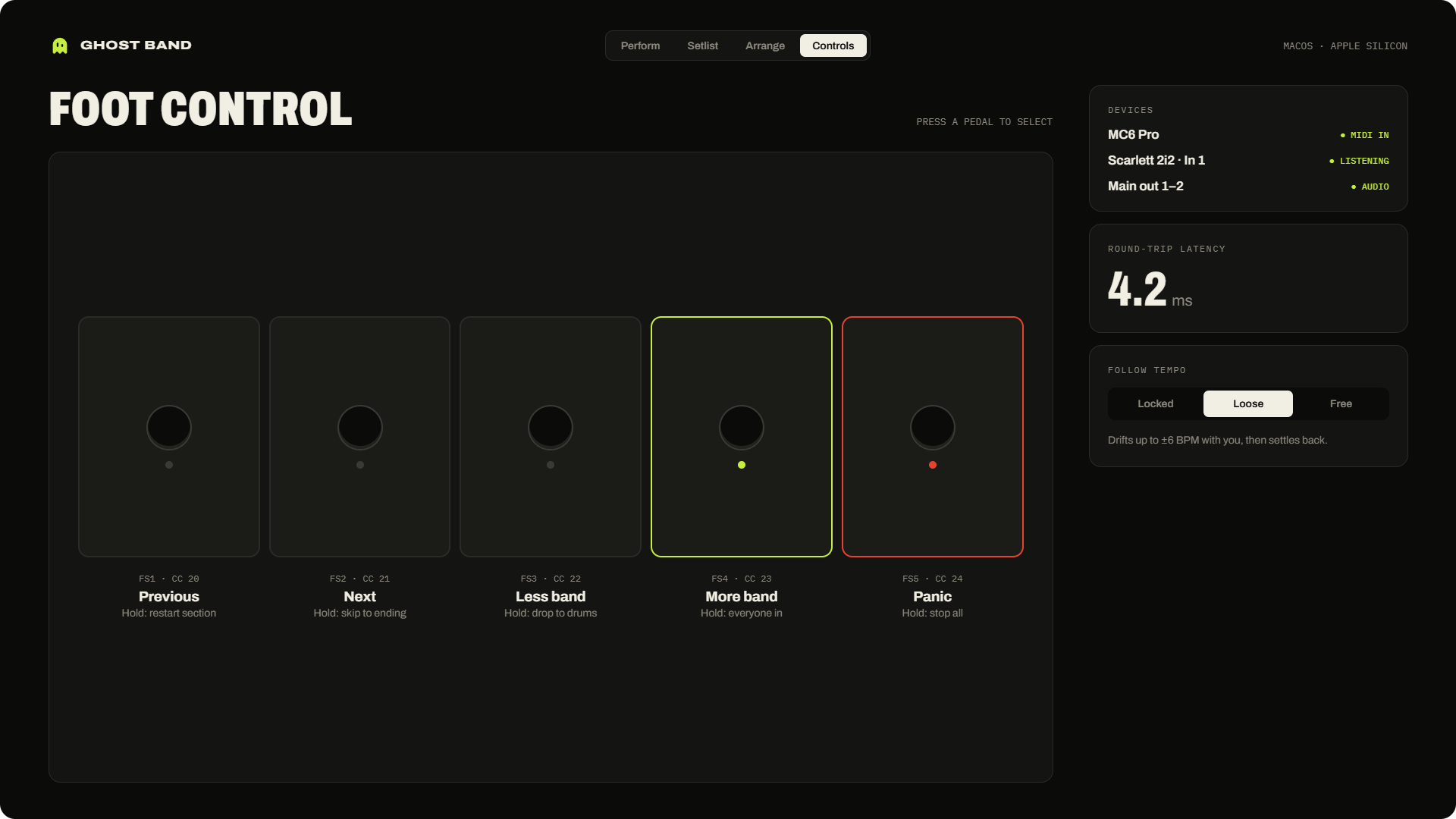The width and height of the screenshot is (1456, 819).
Task: Go to the Arrange tab
Action: pos(764,45)
